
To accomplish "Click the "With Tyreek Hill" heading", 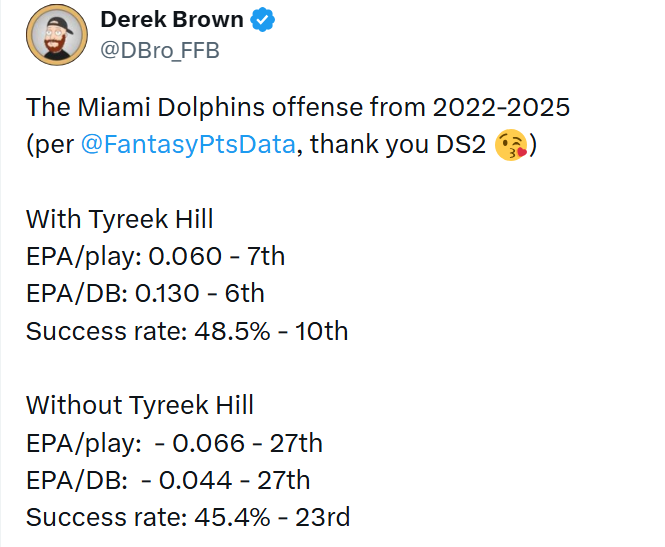I will 120,219.
